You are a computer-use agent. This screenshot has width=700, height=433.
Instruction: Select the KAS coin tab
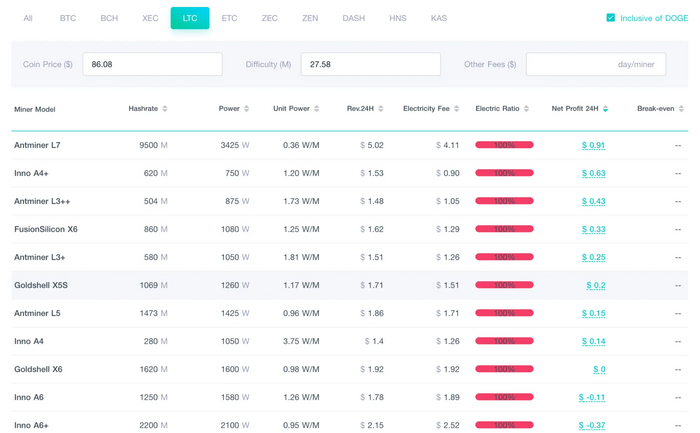click(x=439, y=18)
